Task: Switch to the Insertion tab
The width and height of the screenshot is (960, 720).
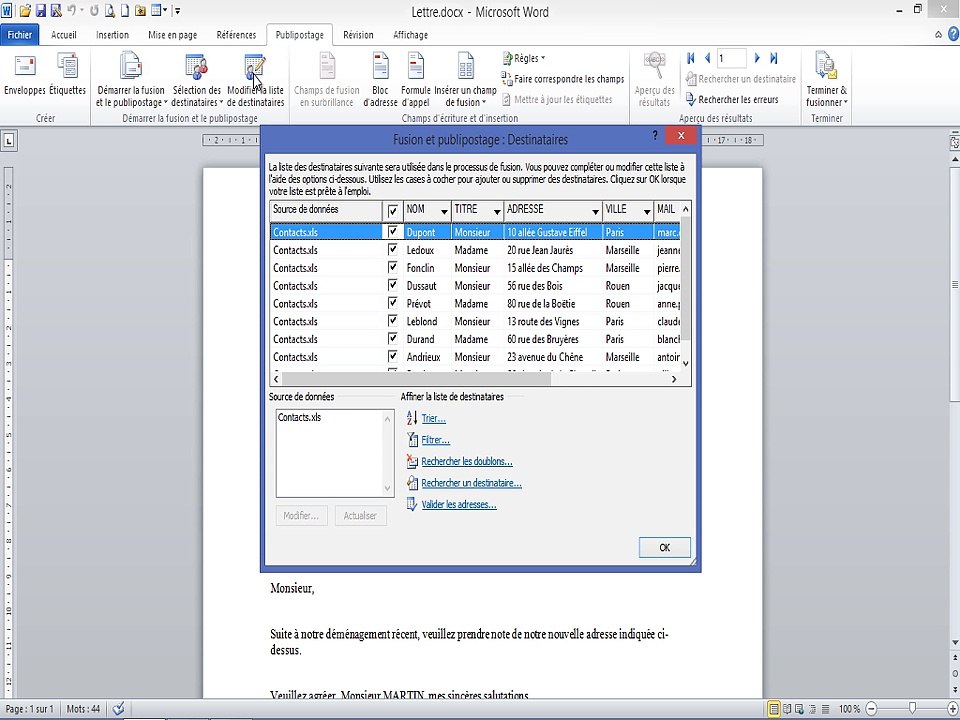Action: point(113,35)
